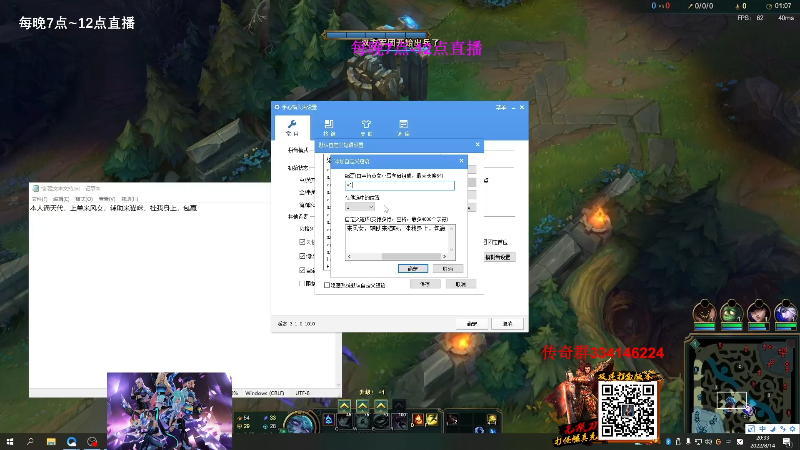Image resolution: width=800 pixels, height=450 pixels.
Task: Toggle the first checked option in settings window
Action: tap(302, 242)
